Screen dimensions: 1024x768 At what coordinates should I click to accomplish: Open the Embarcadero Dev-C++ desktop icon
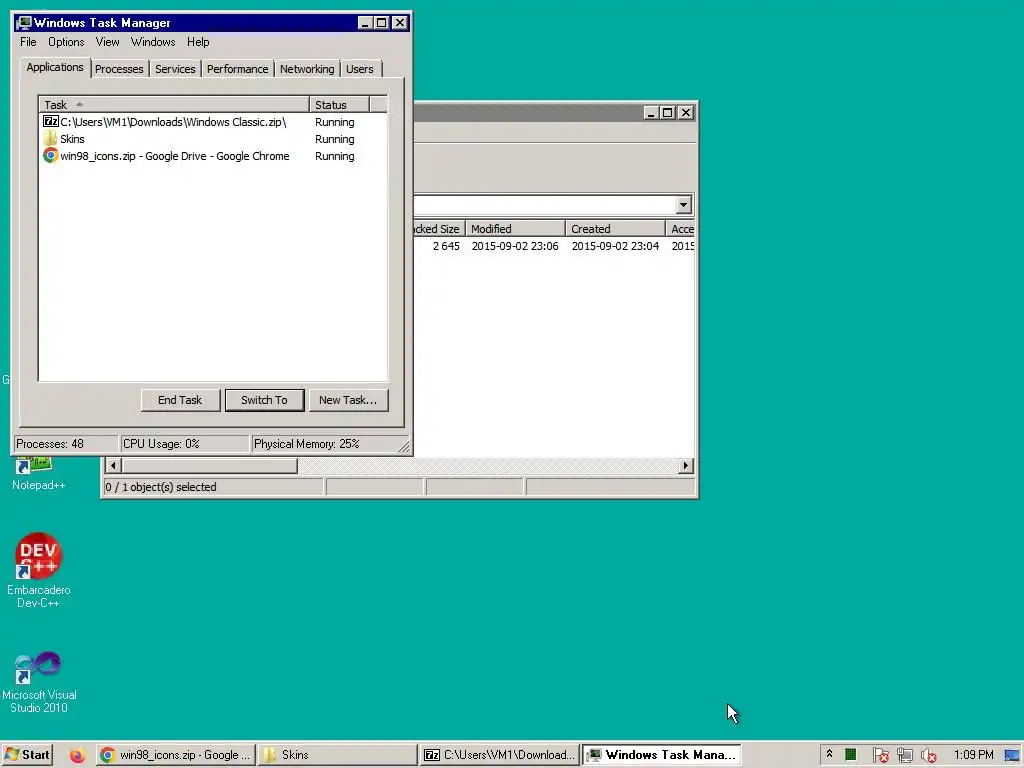(x=39, y=569)
